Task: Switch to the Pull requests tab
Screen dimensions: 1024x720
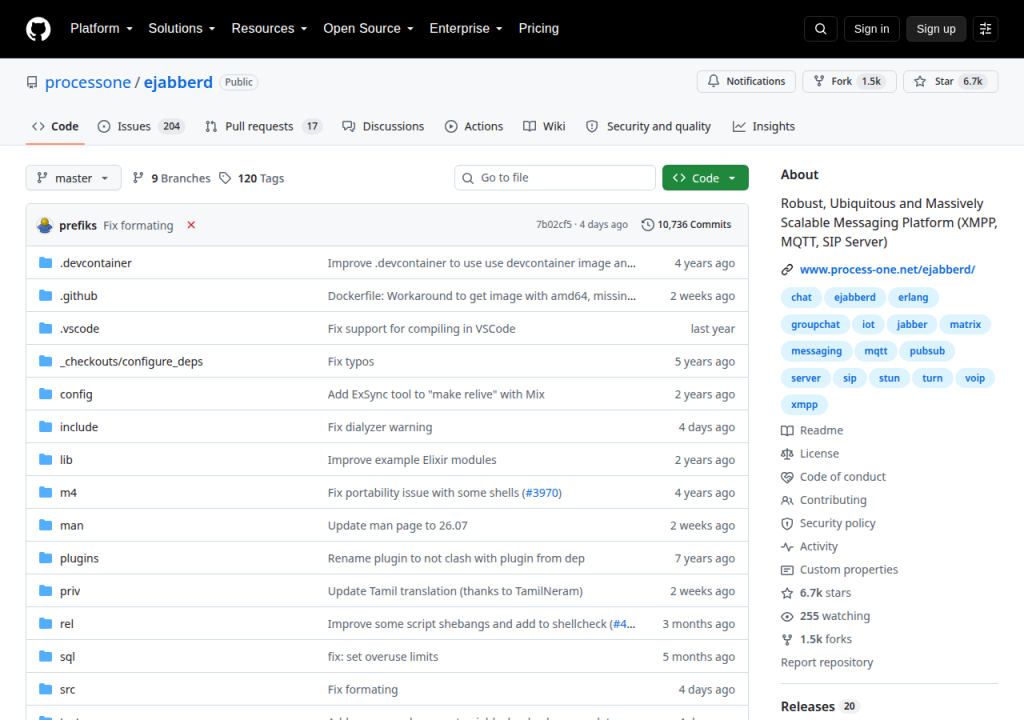Action: click(x=264, y=126)
